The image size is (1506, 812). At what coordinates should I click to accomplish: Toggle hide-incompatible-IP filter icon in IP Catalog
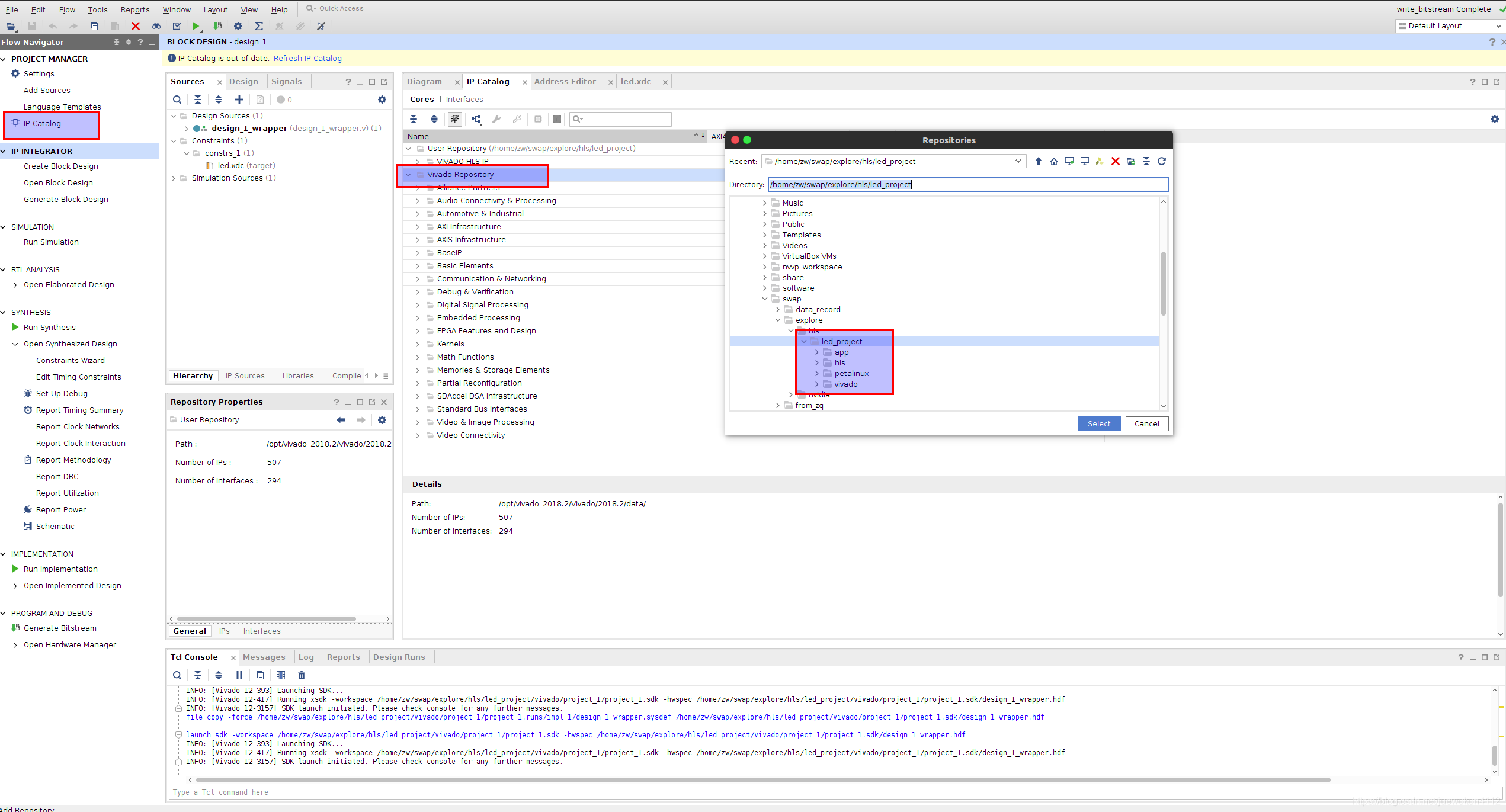coord(454,119)
